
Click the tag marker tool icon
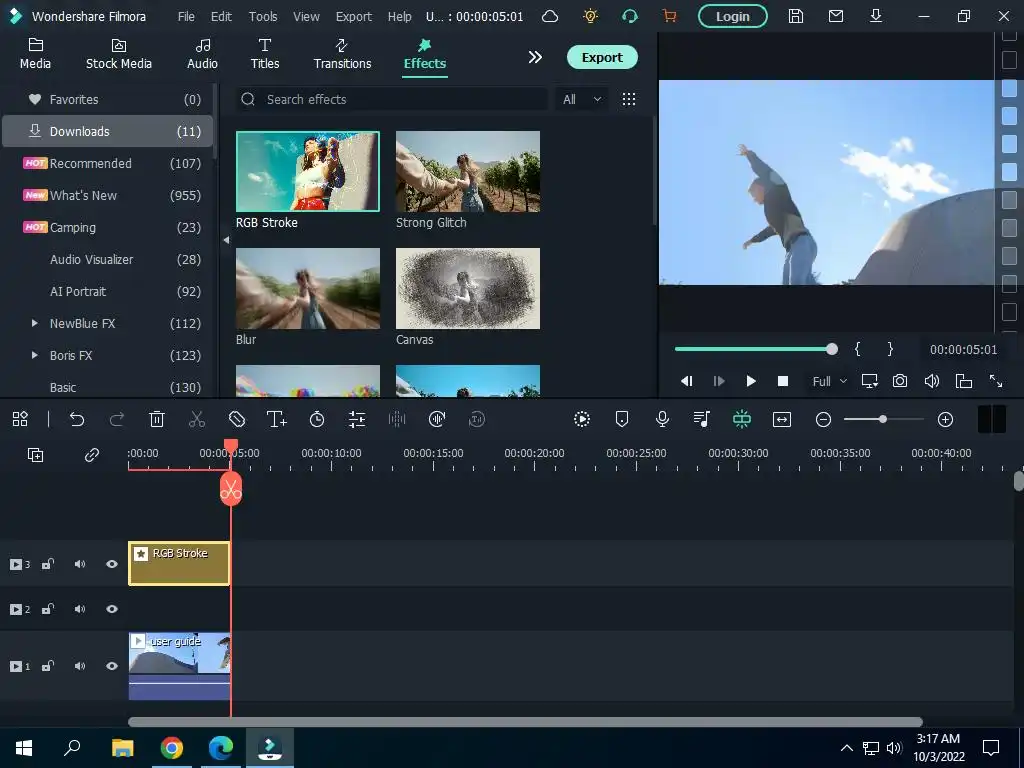(x=236, y=419)
